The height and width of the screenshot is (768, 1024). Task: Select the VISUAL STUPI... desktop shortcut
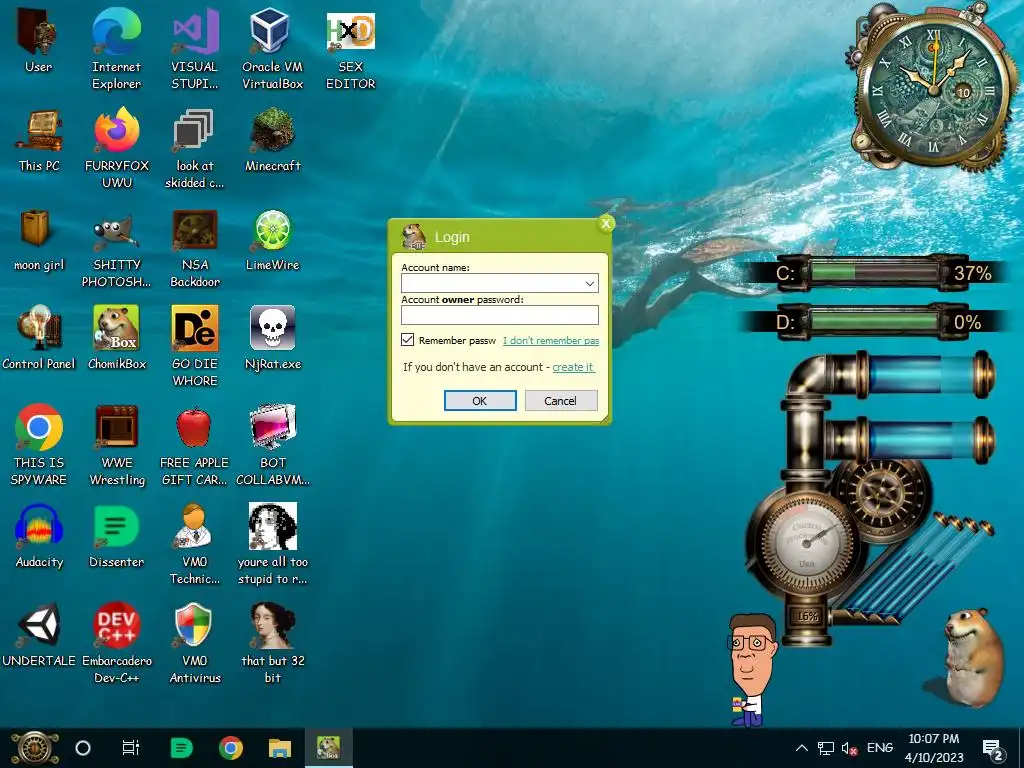click(x=194, y=49)
